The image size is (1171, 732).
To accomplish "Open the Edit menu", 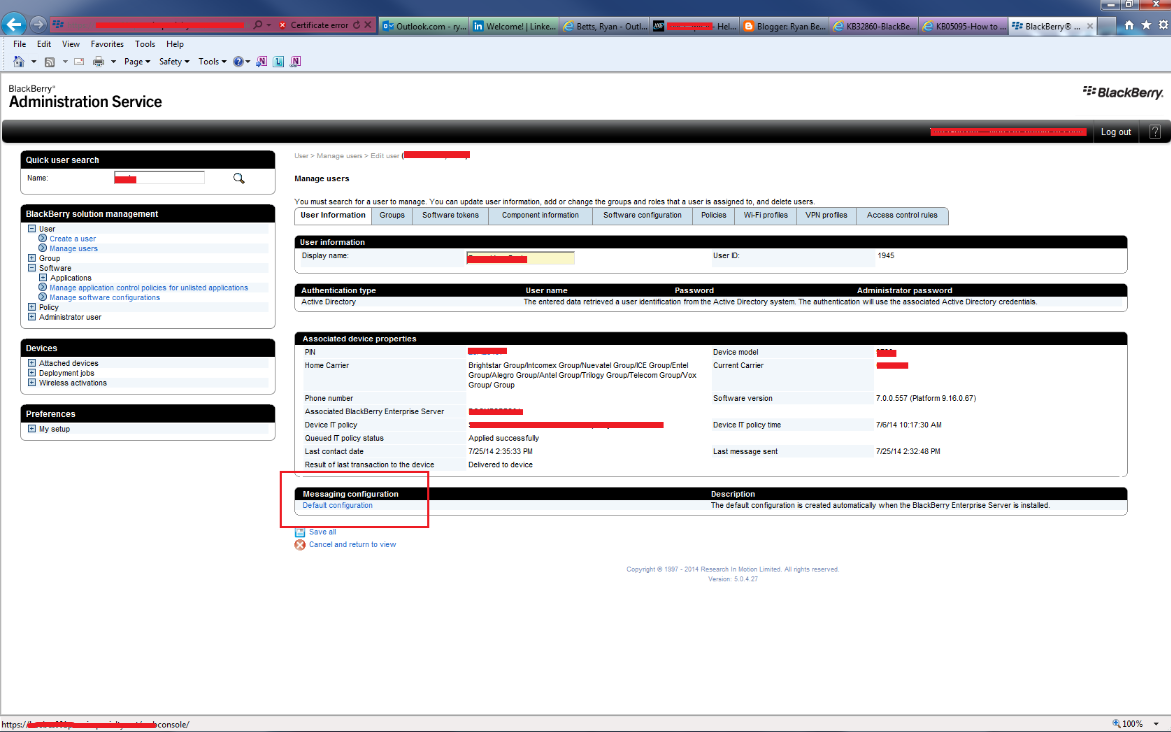I will [44, 44].
